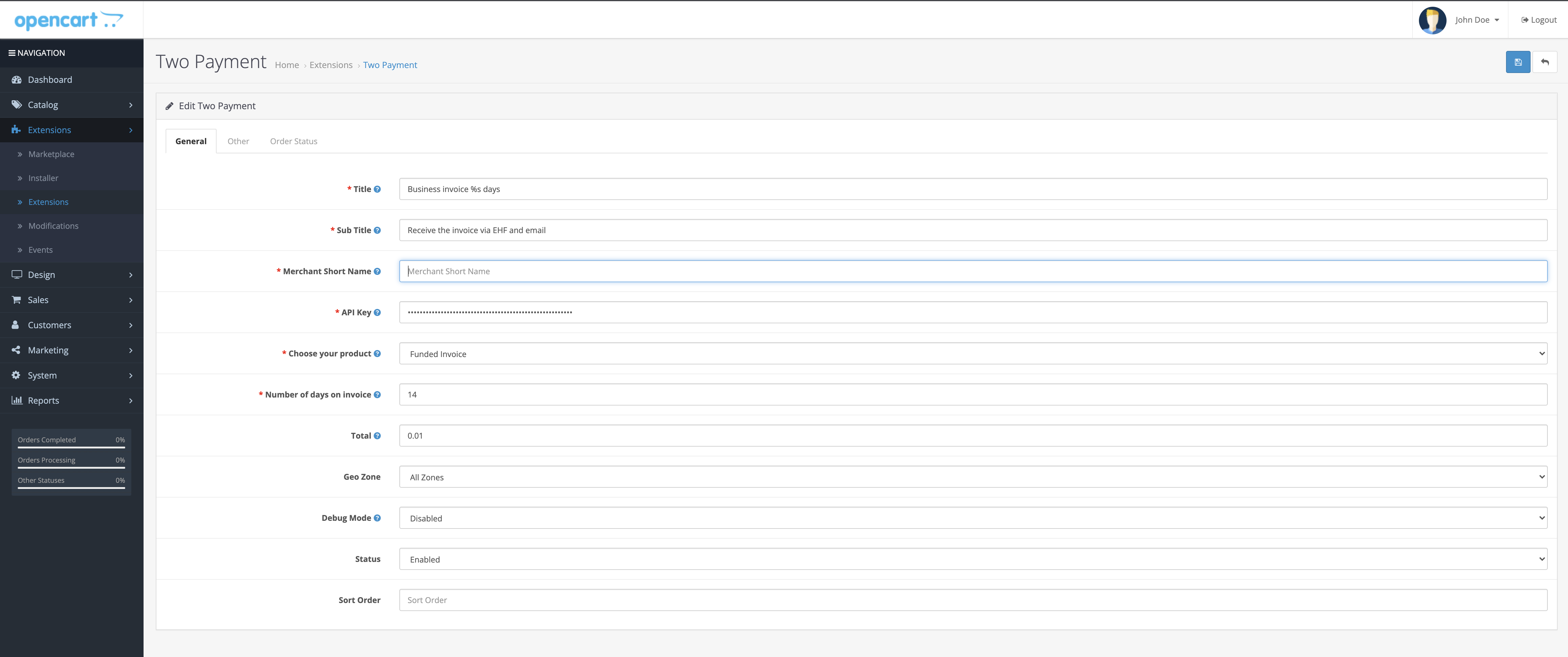
Task: Open the John Doe user menu
Action: click(x=1477, y=20)
